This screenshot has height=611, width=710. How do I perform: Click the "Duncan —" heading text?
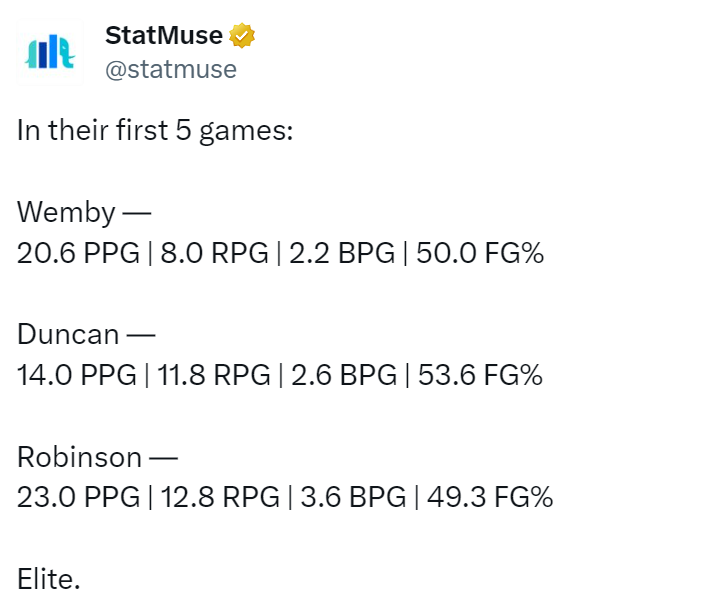coord(86,334)
